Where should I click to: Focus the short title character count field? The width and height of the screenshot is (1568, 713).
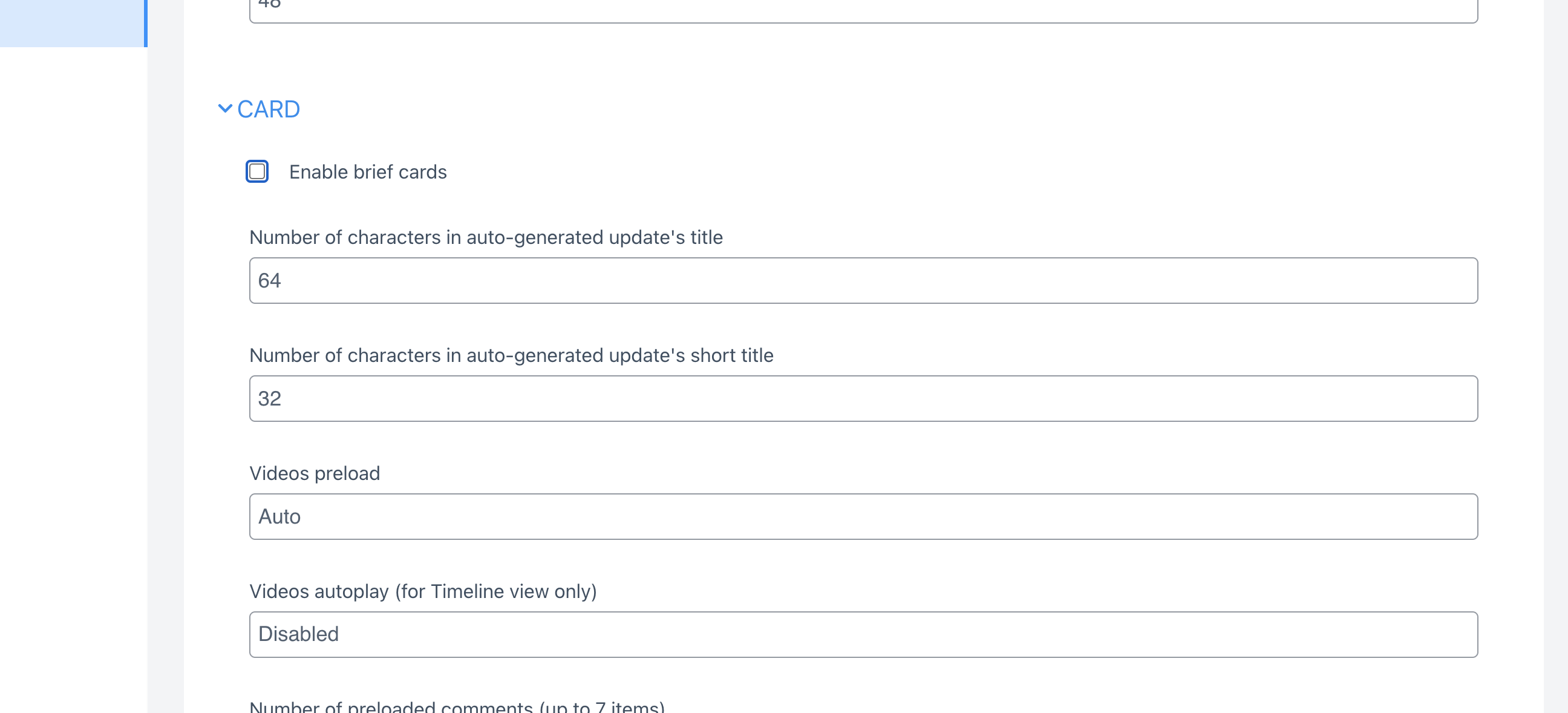pos(863,399)
